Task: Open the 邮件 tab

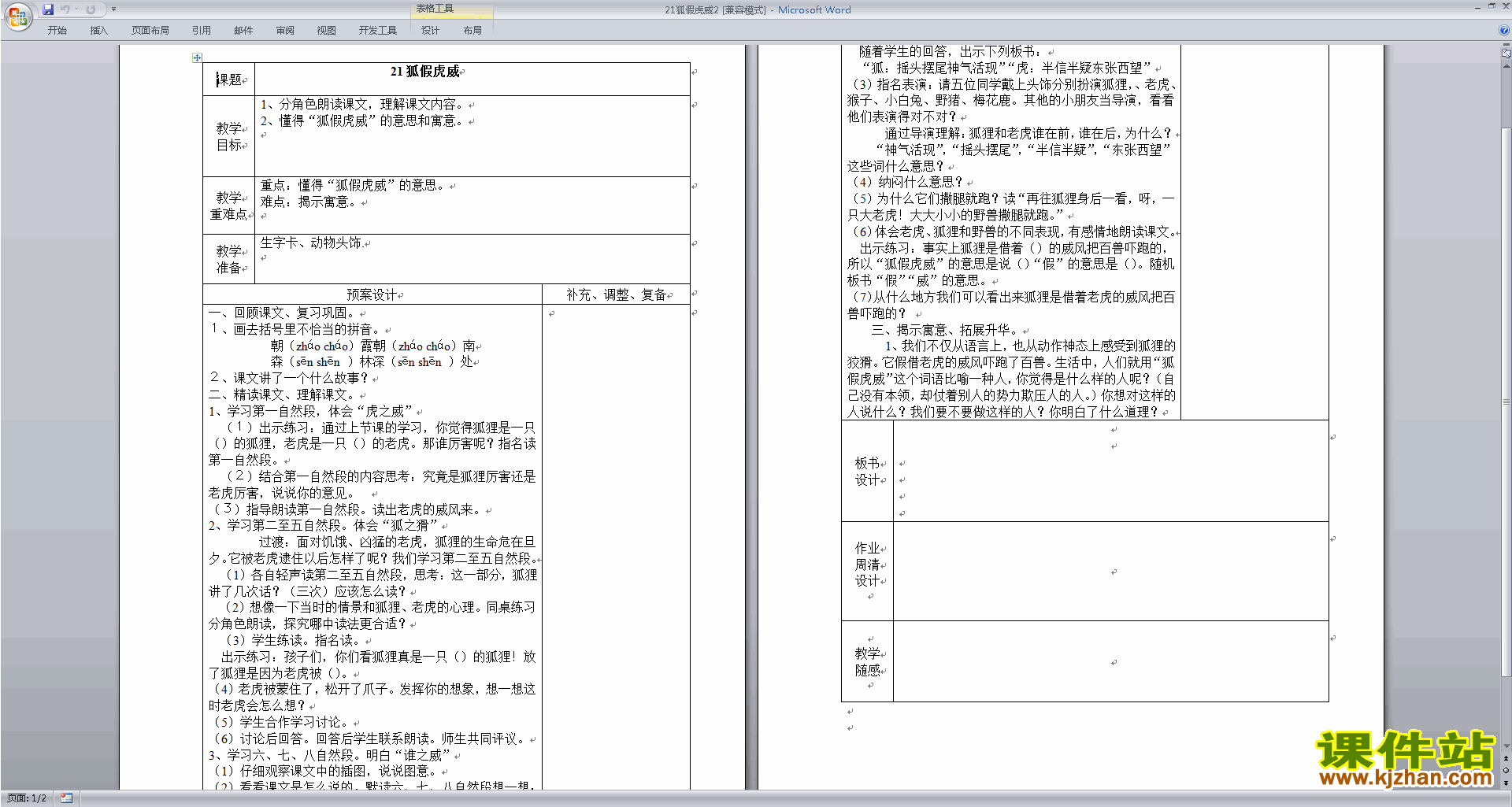Action: tap(243, 30)
